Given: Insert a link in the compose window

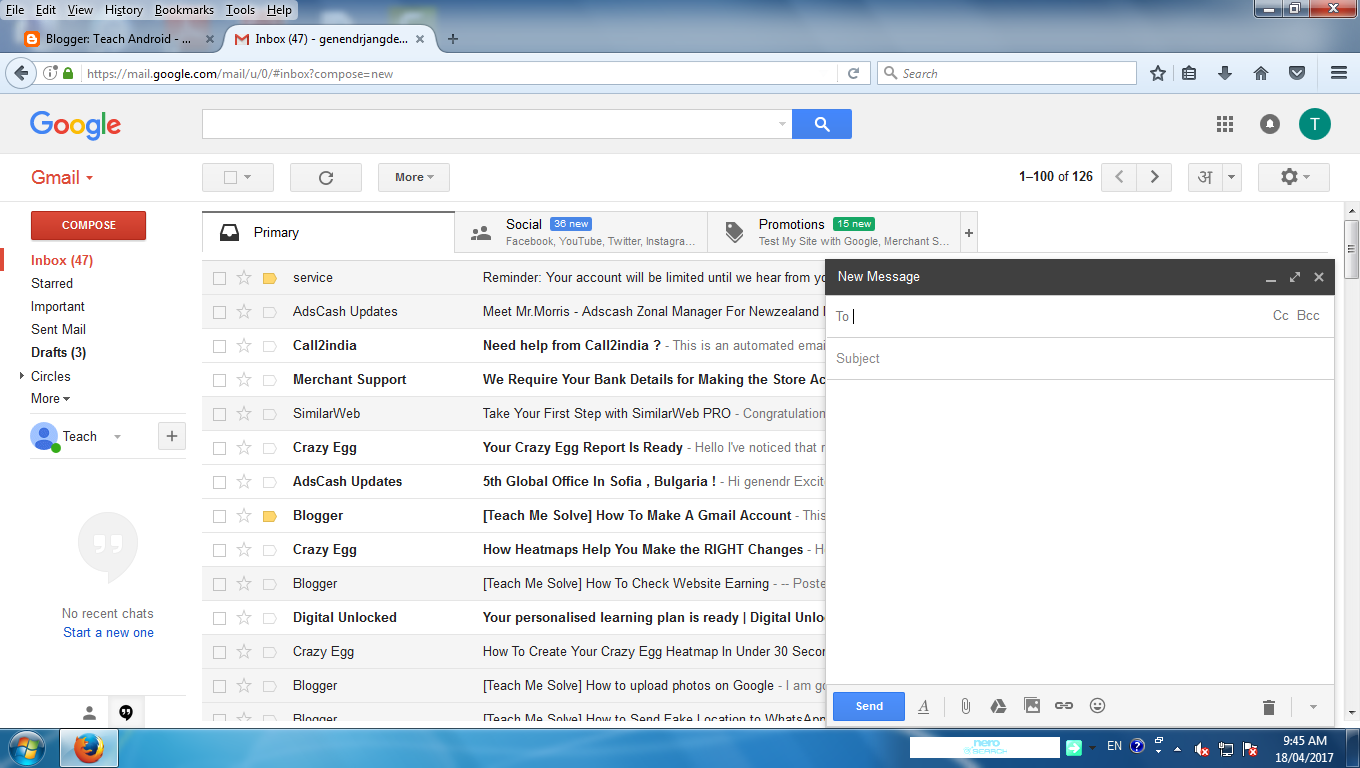Looking at the screenshot, I should pos(1063,706).
